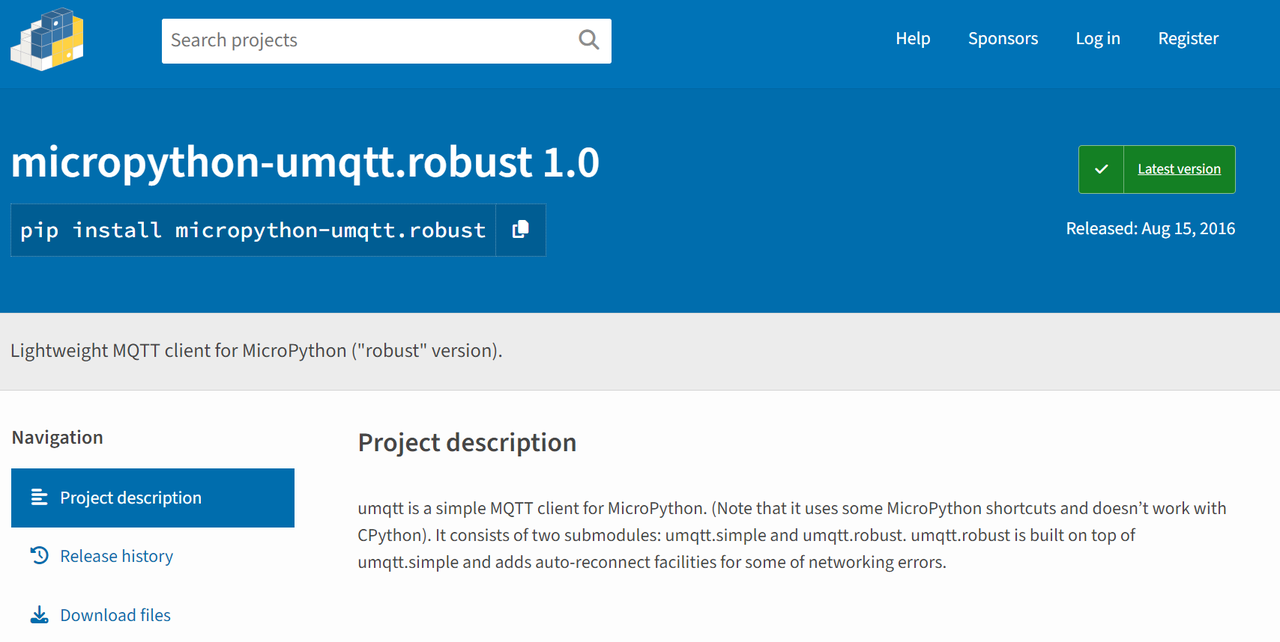Image resolution: width=1280 pixels, height=642 pixels.
Task: Click the micropython-umqtt.robust 1.0 title
Action: coord(305,162)
